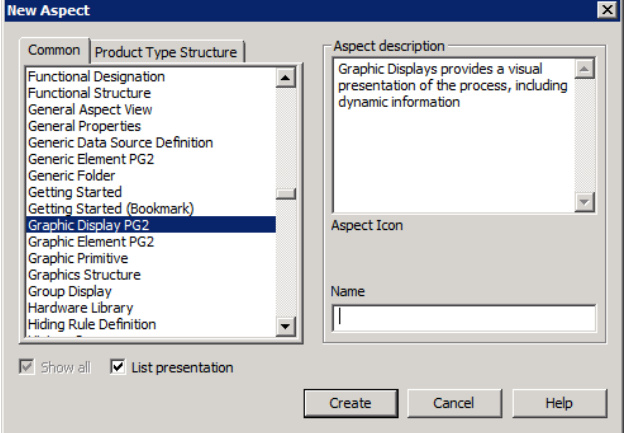Open Help for New Aspect
The height and width of the screenshot is (433, 625).
pos(558,403)
